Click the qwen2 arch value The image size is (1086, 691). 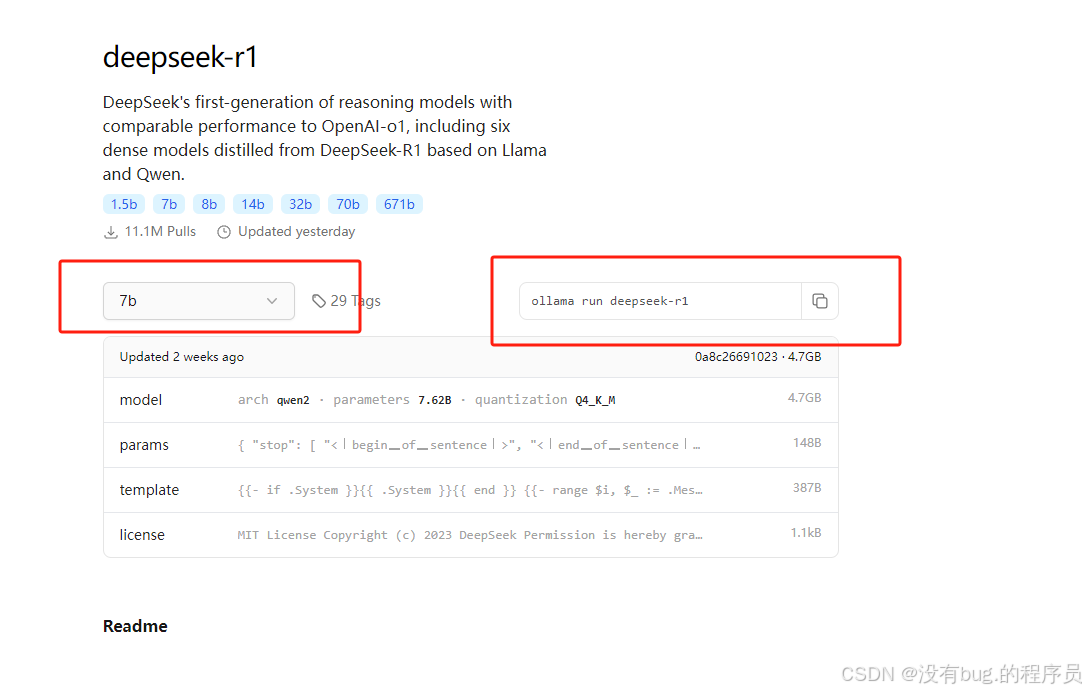click(293, 400)
